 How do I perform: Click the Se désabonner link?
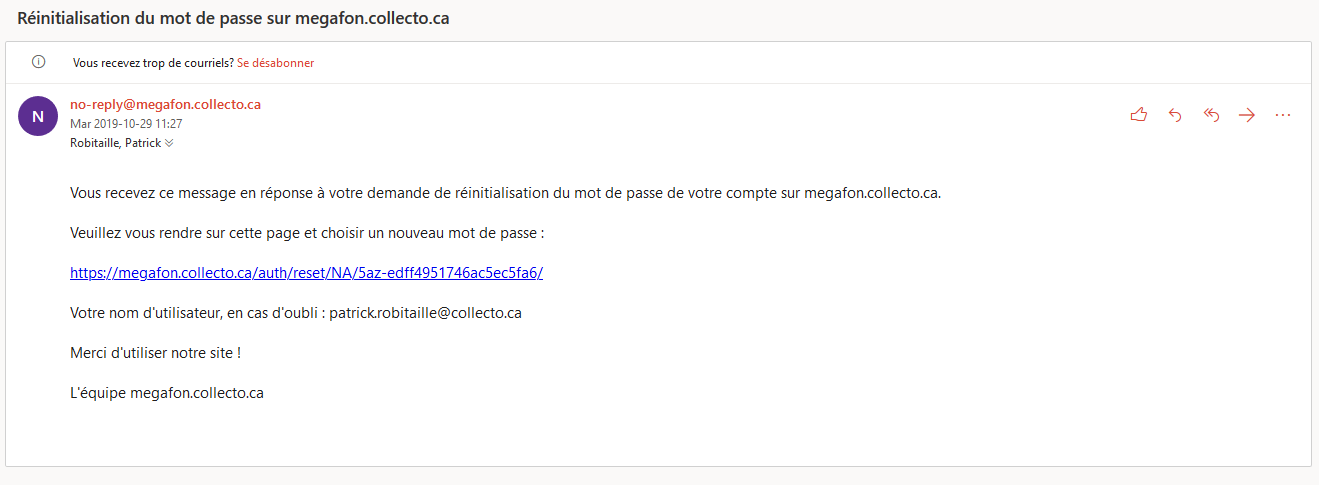[275, 62]
